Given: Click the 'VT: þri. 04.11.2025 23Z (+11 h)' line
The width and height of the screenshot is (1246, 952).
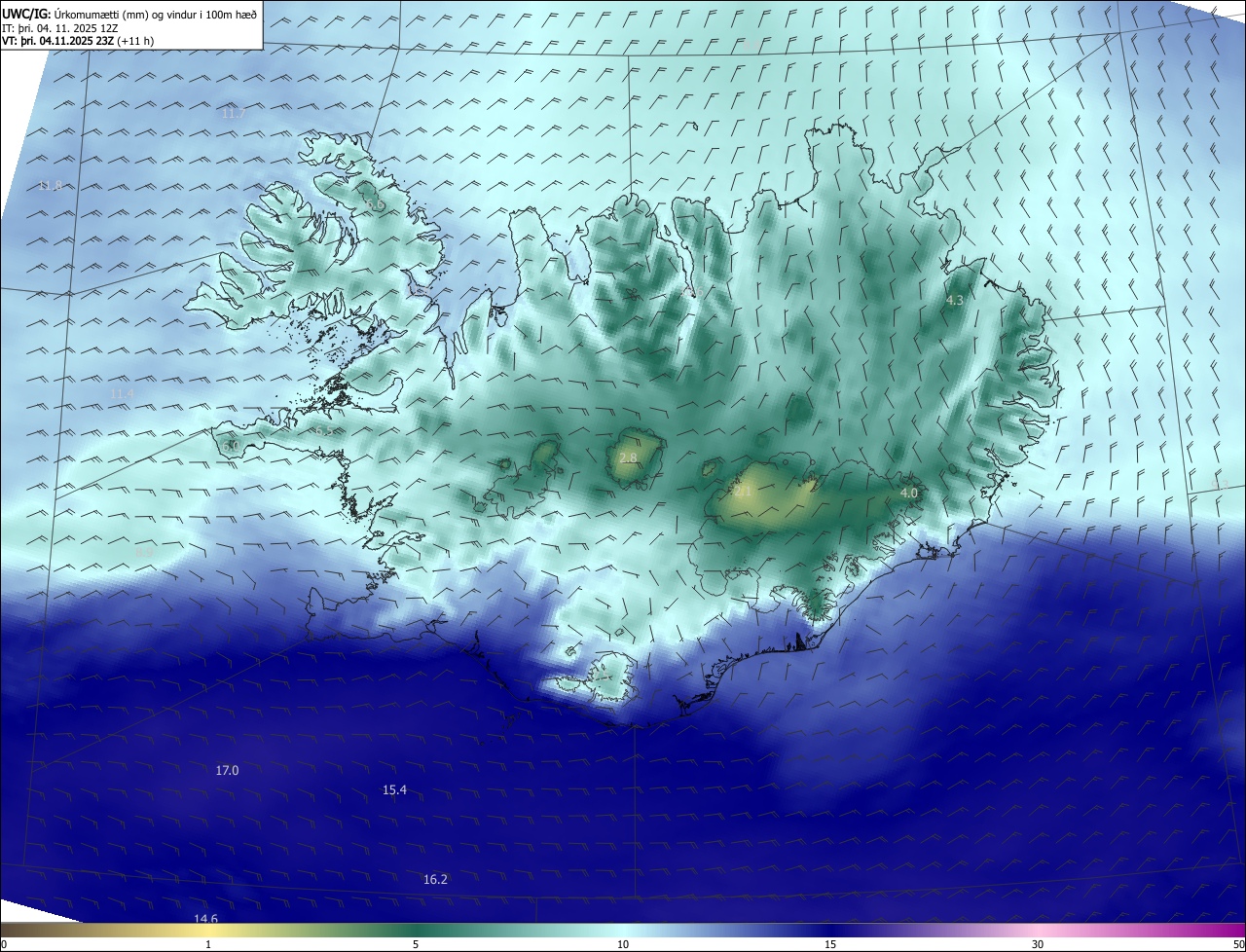Looking at the screenshot, I should (x=78, y=41).
